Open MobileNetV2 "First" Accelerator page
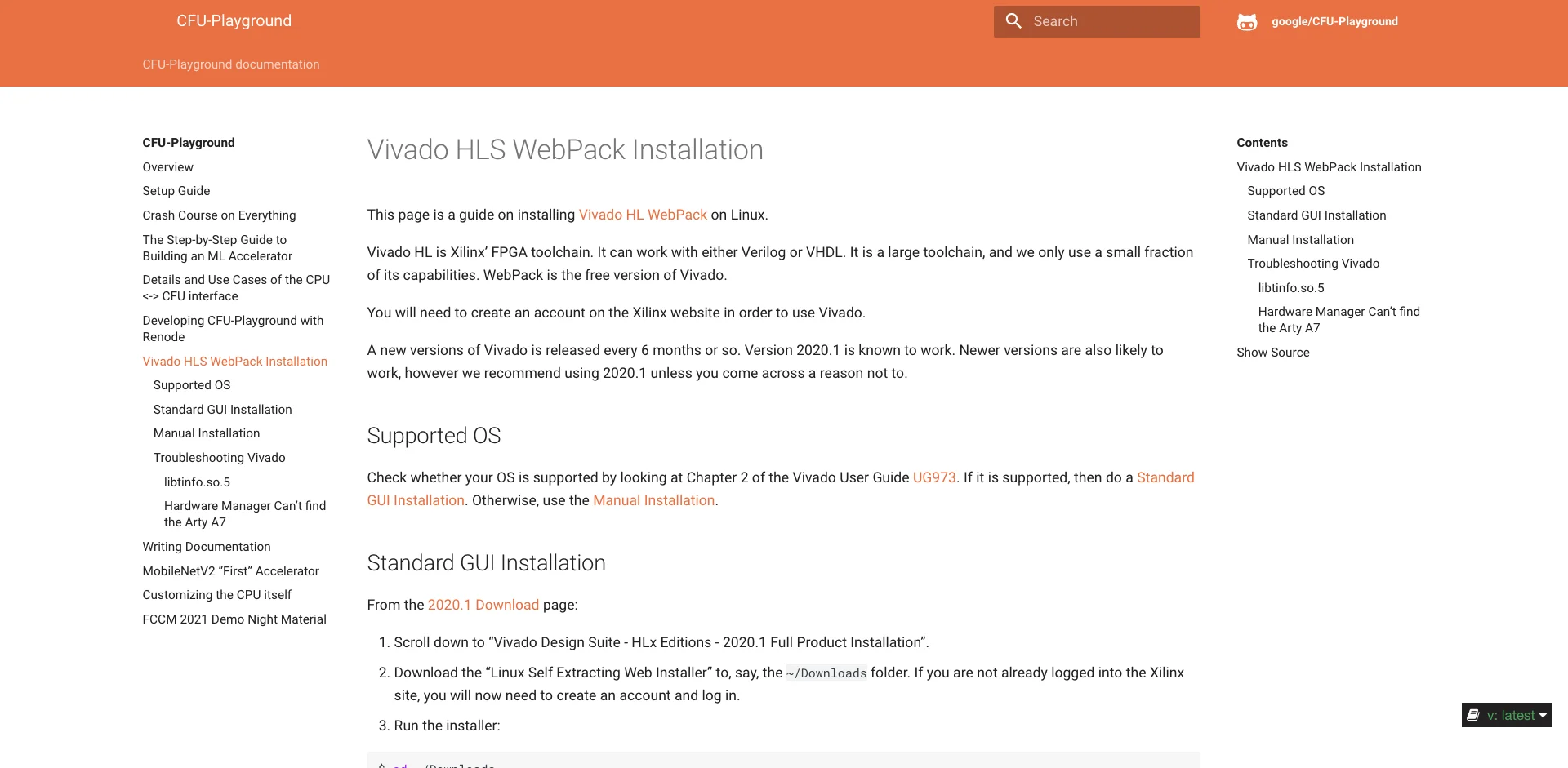 coord(231,571)
